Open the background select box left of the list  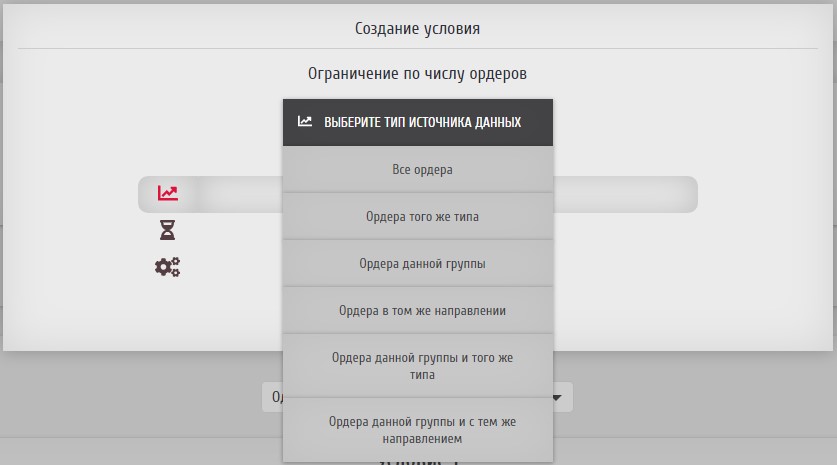272,398
